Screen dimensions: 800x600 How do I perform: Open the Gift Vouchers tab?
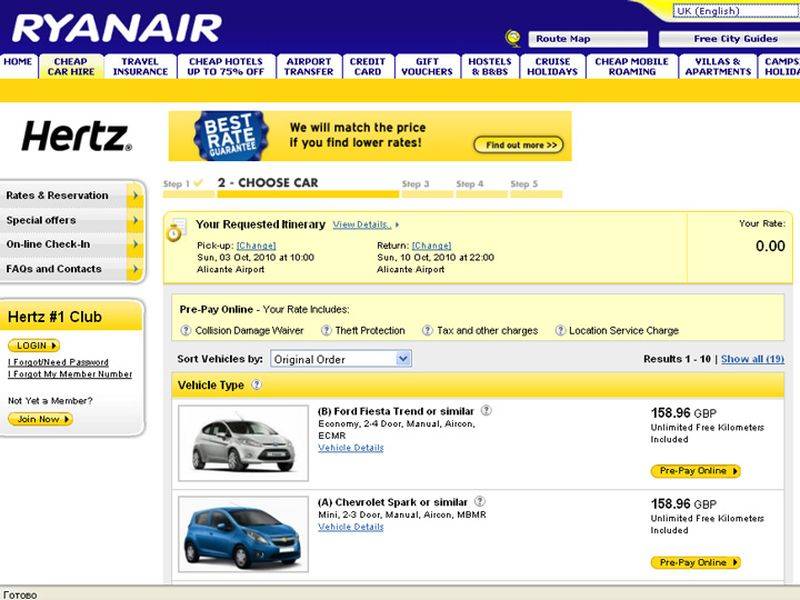click(x=427, y=66)
